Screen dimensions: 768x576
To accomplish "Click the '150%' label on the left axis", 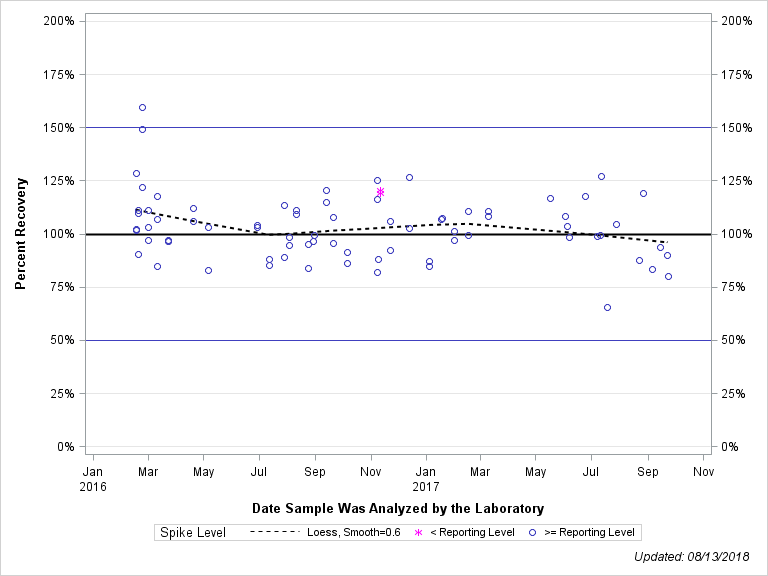I will tap(59, 128).
